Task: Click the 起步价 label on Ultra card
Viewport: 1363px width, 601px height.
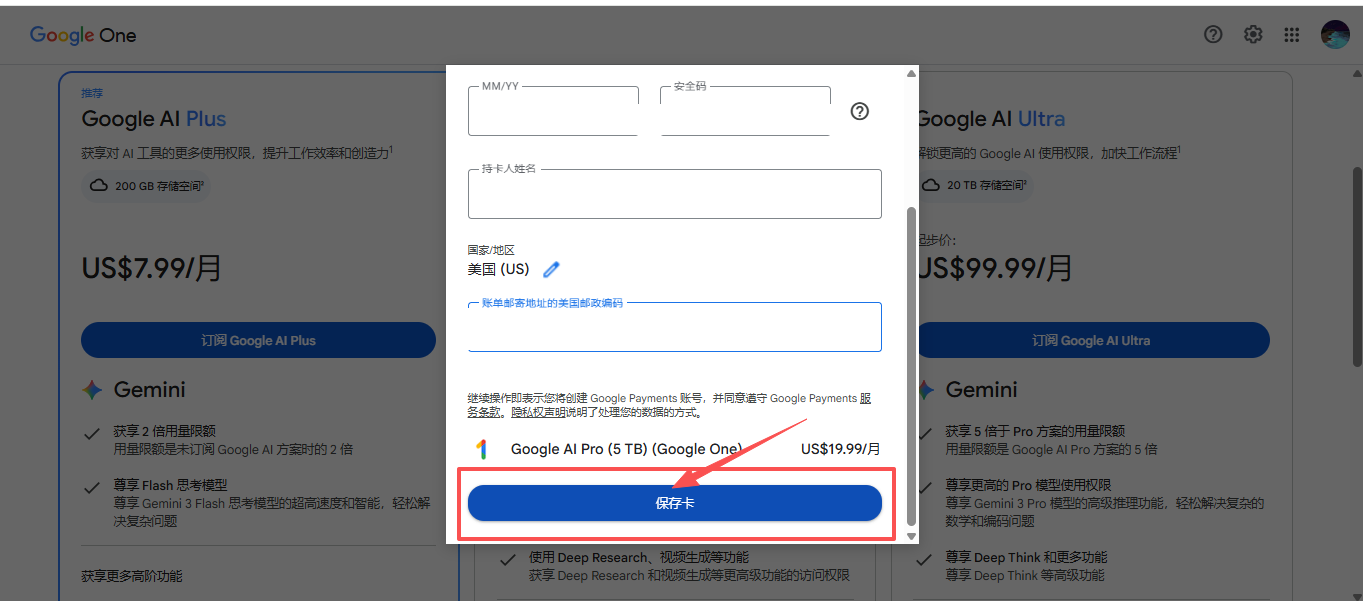Action: click(x=936, y=240)
